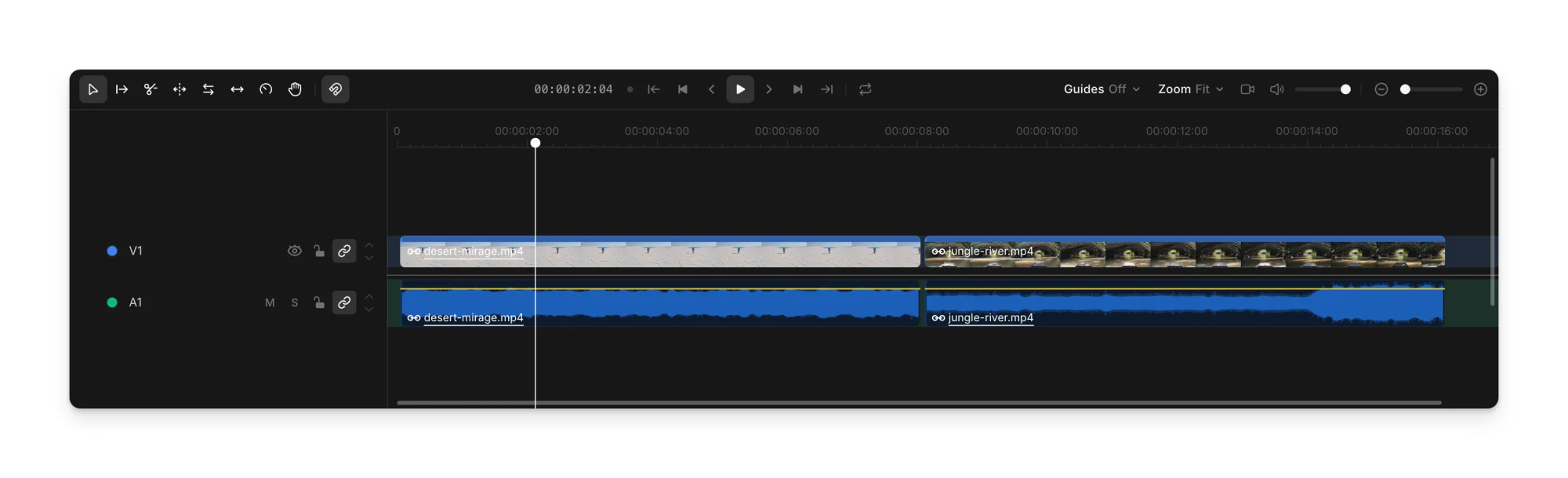Toggle linking on the V1 track
This screenshot has width=1568, height=478.
[344, 251]
